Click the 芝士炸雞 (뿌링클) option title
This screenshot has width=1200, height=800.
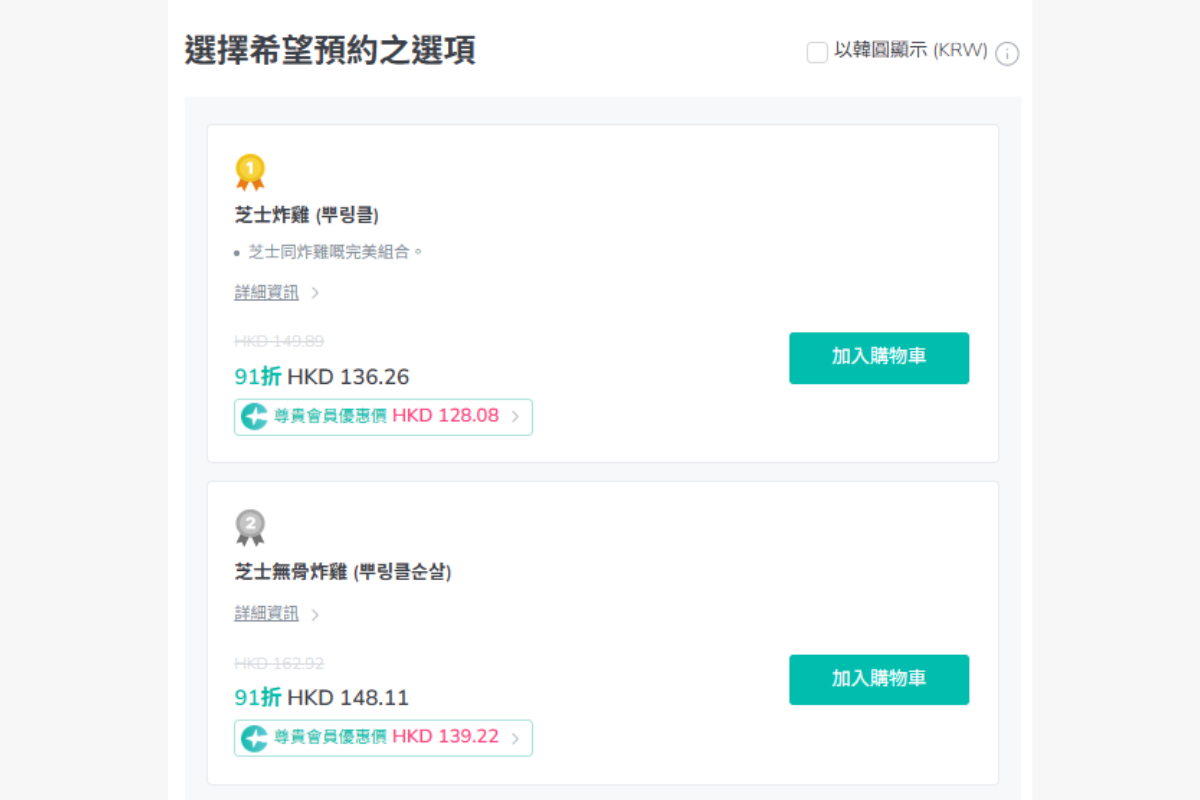pyautogui.click(x=306, y=215)
